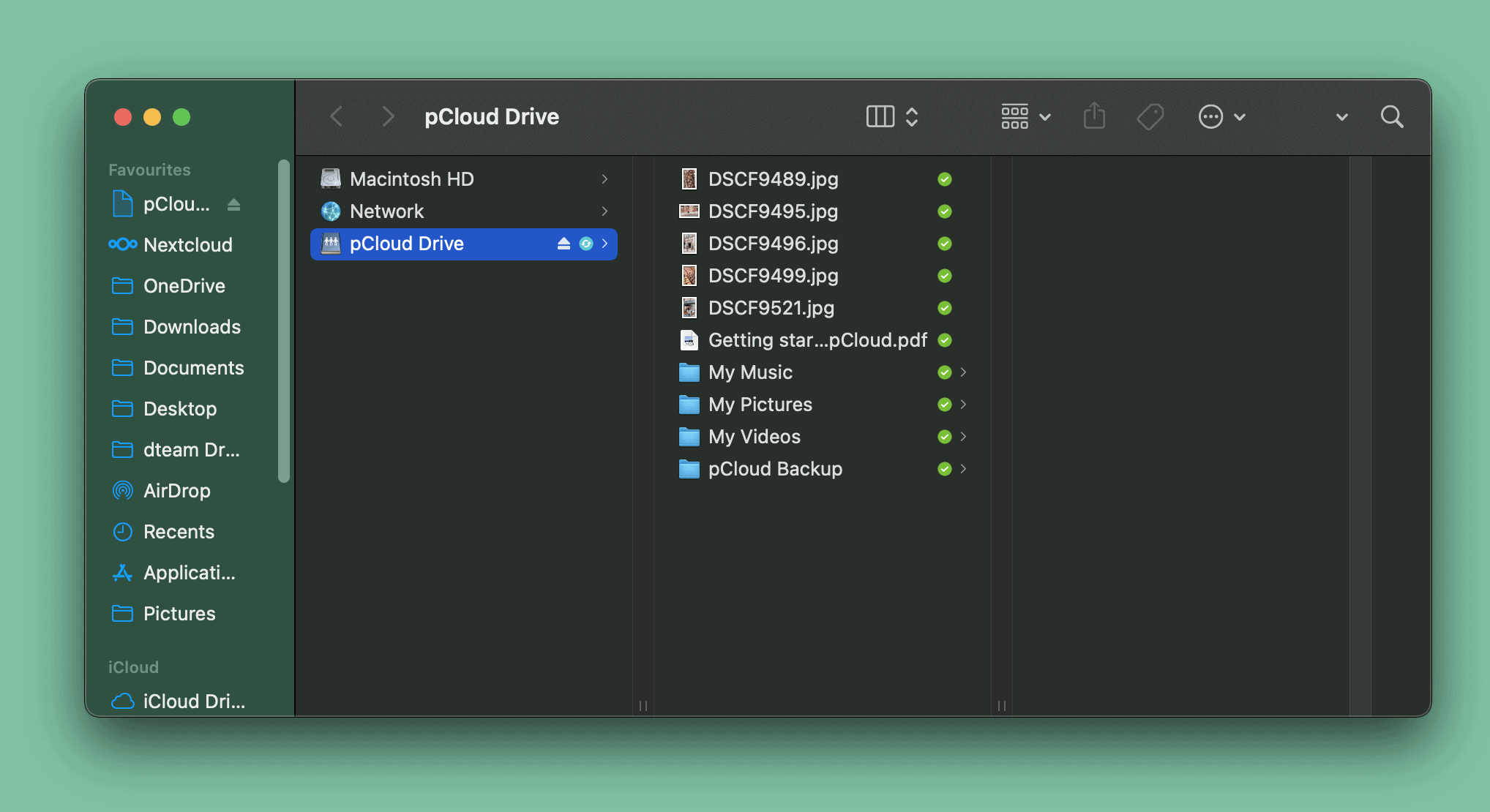1490x812 pixels.
Task: Open Finder search with the magnifier icon
Action: 1391,117
